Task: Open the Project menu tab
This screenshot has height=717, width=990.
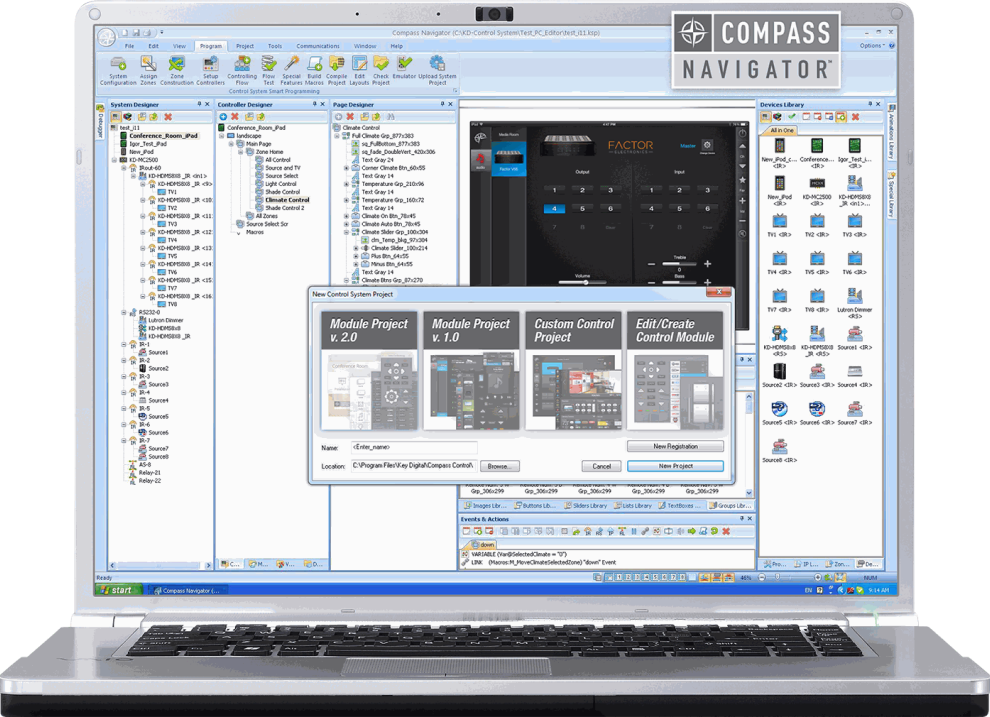Action: click(x=244, y=46)
